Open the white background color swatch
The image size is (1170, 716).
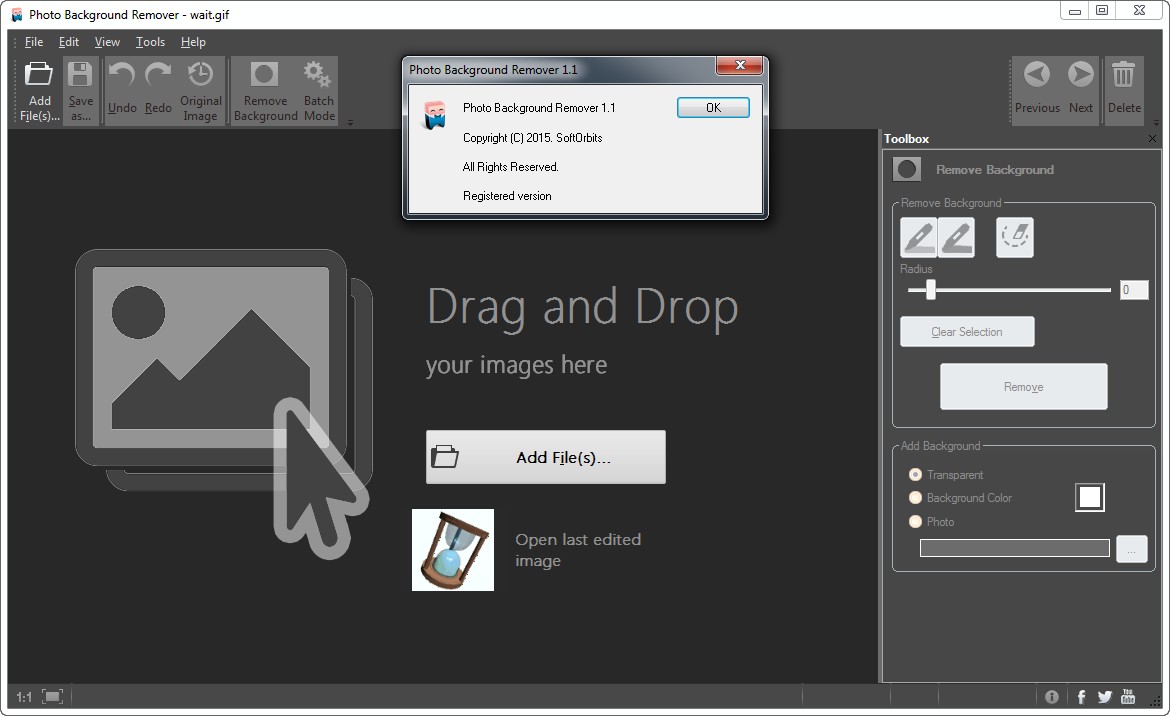[1090, 497]
